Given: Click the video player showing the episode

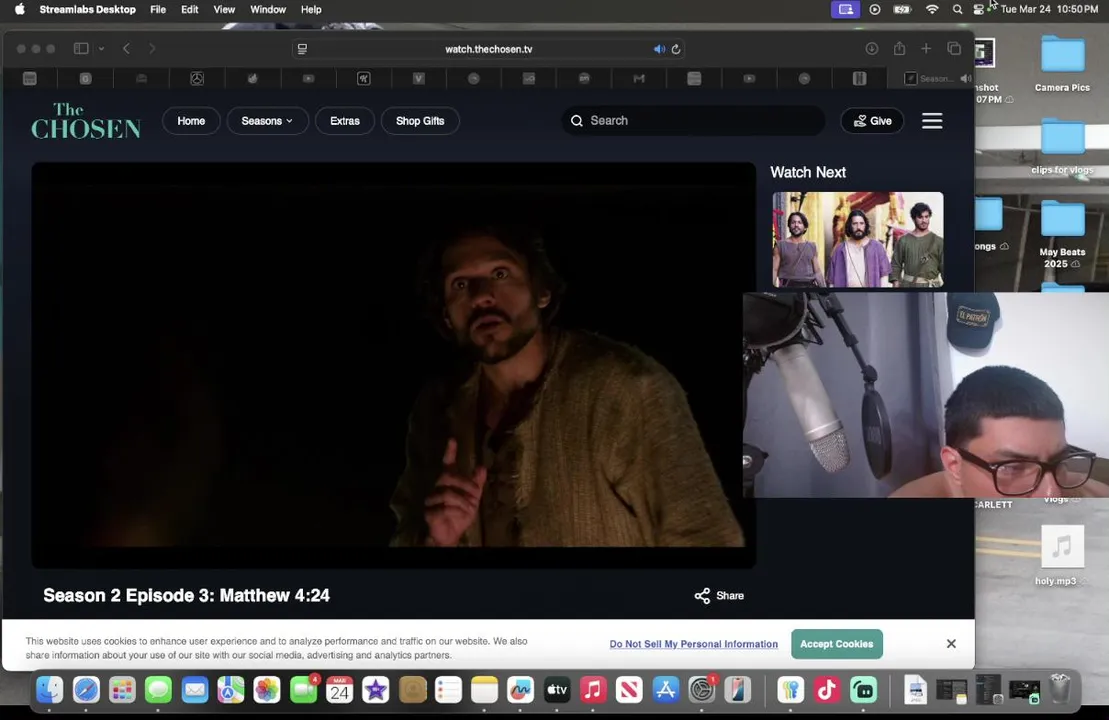Looking at the screenshot, I should pos(393,365).
